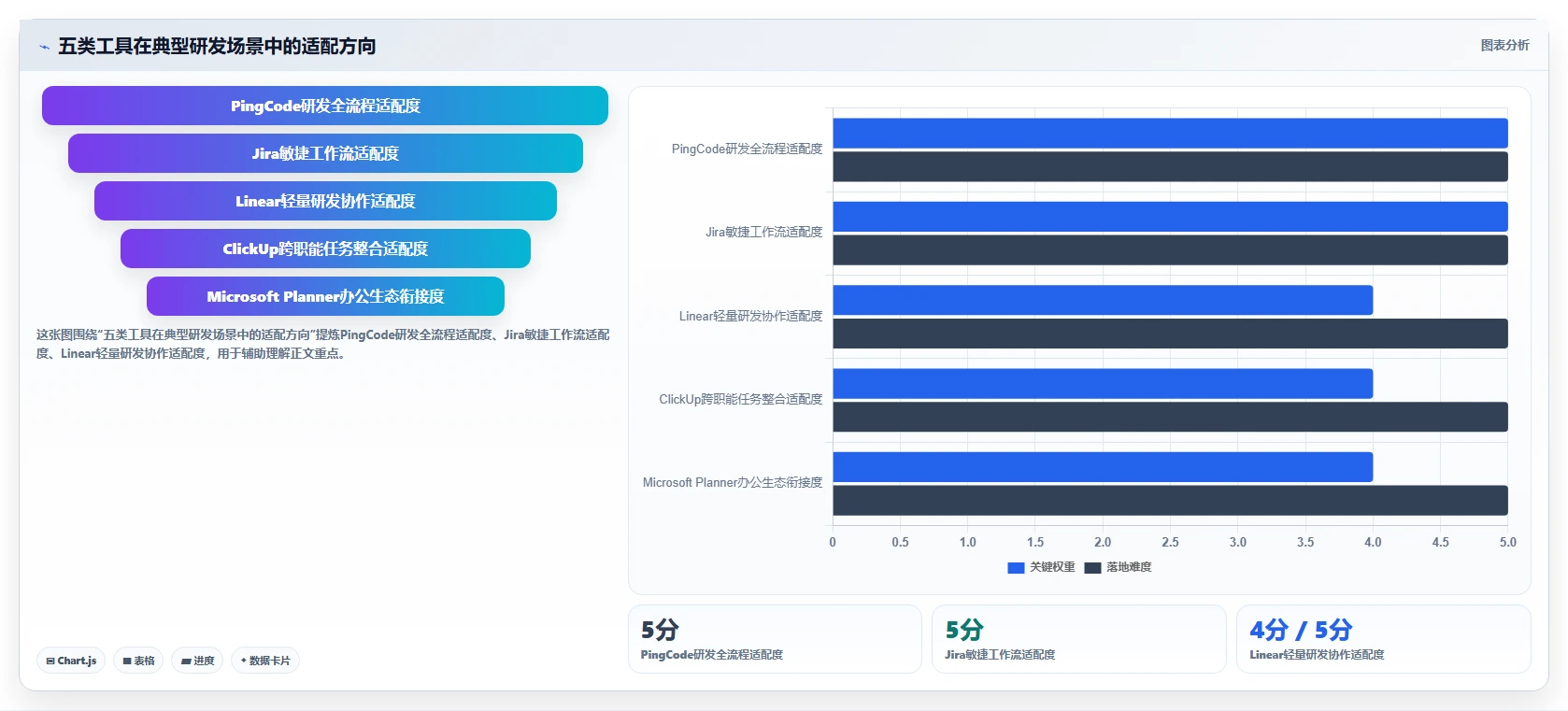
Task: Click the blue 关键权重 bar for Jira
Action: pyautogui.click(x=1170, y=217)
